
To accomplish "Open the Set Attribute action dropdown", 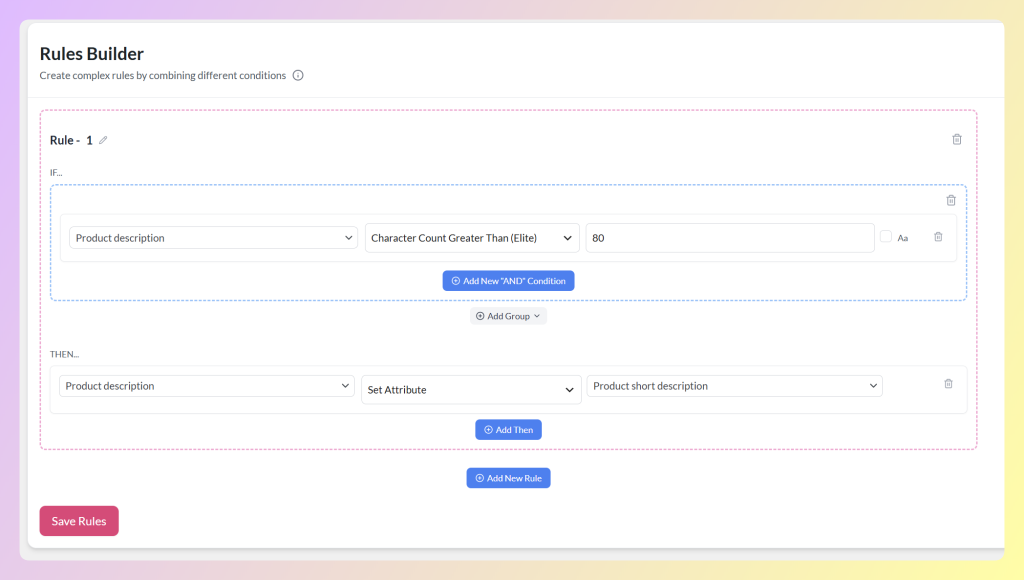I will coord(471,390).
